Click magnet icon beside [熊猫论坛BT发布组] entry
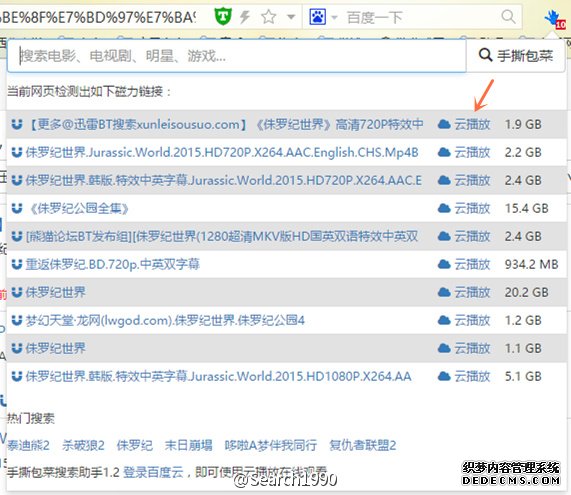The height and width of the screenshot is (495, 571). tap(17, 236)
